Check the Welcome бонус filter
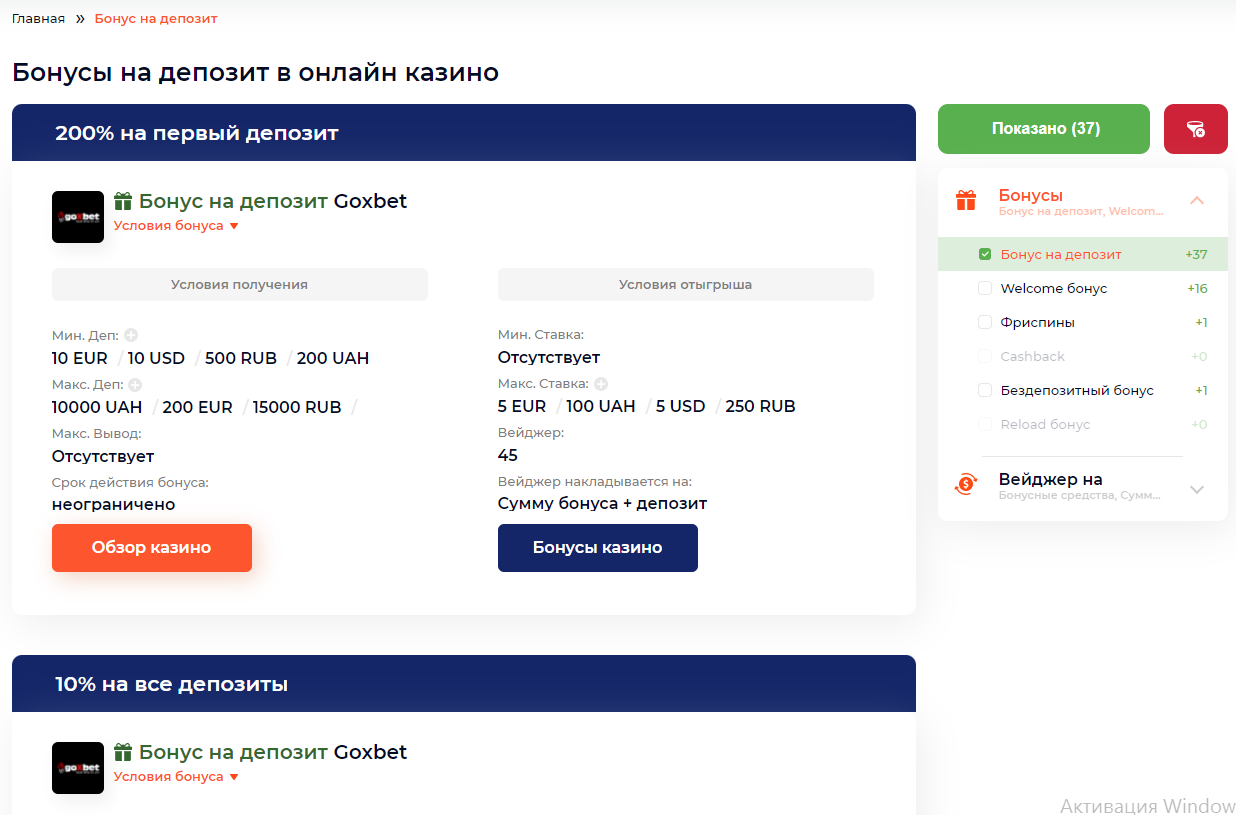The width and height of the screenshot is (1236, 815). (985, 288)
